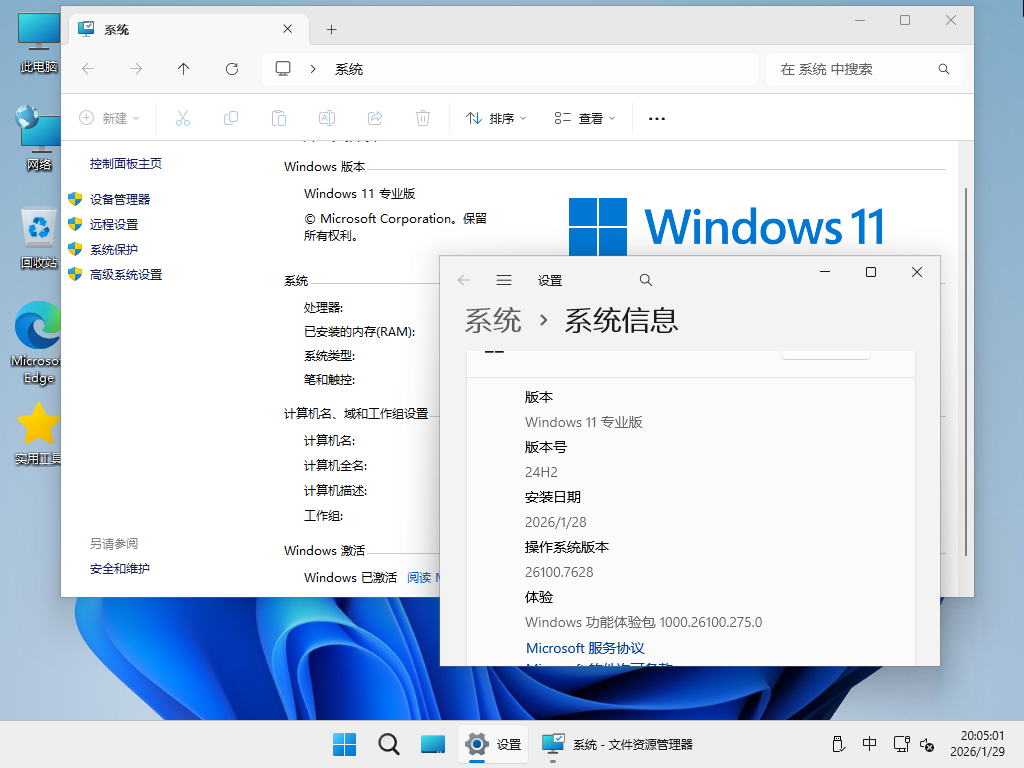Expand the 新建 dropdown

pyautogui.click(x=110, y=117)
